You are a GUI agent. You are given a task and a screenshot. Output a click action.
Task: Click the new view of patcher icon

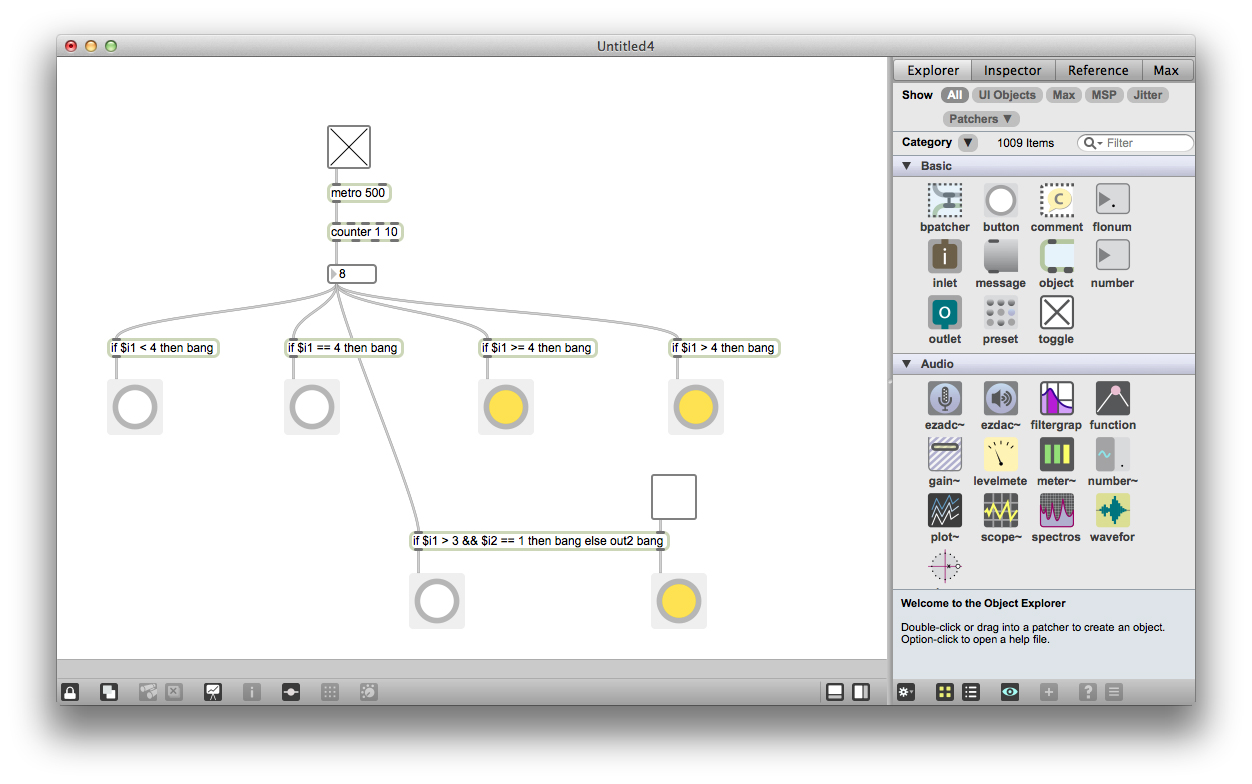point(109,691)
